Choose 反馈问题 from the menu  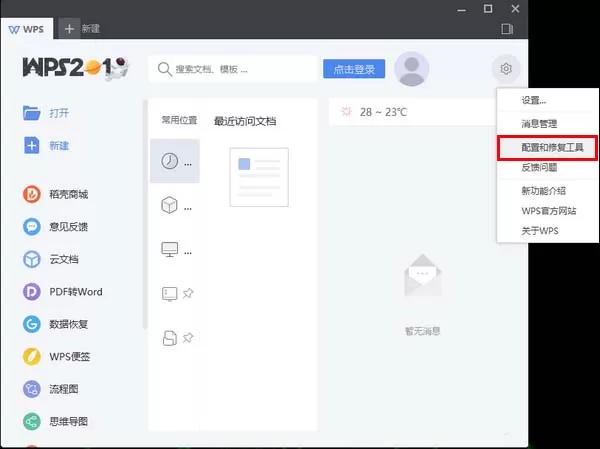[548, 167]
